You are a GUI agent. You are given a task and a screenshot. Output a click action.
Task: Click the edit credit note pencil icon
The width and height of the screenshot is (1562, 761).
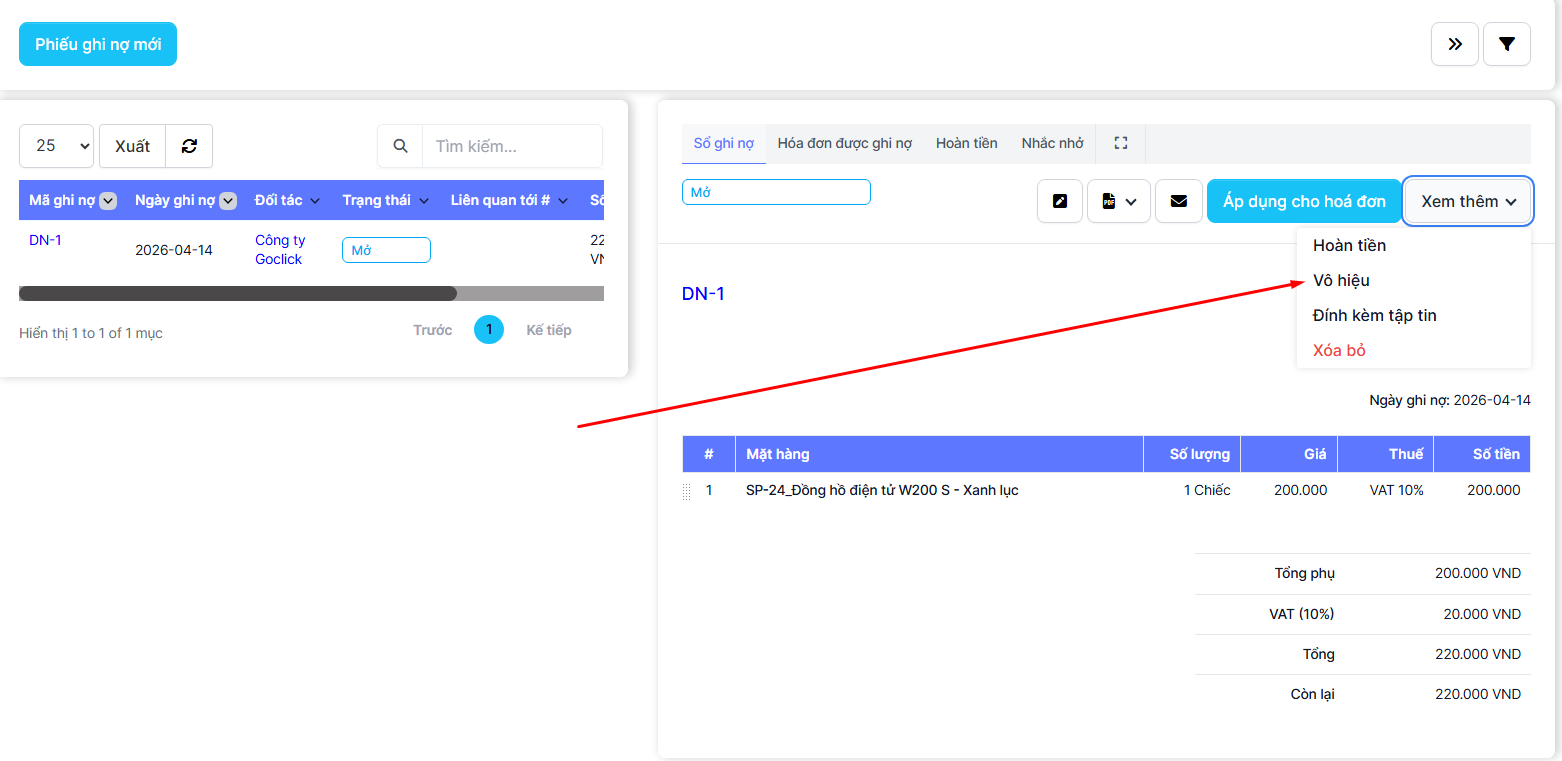click(1059, 201)
